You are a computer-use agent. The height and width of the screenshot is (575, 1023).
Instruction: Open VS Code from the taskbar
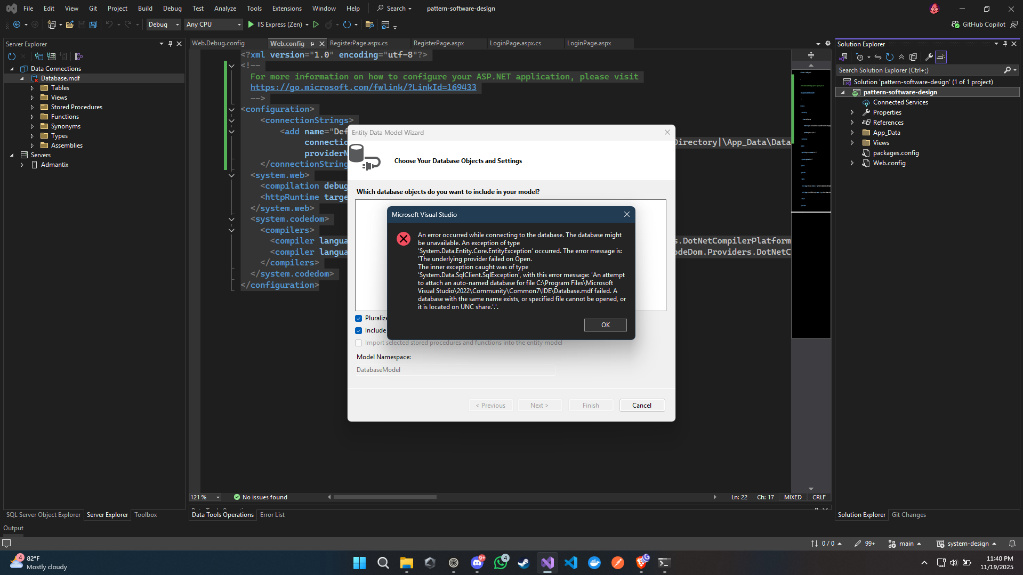click(571, 563)
